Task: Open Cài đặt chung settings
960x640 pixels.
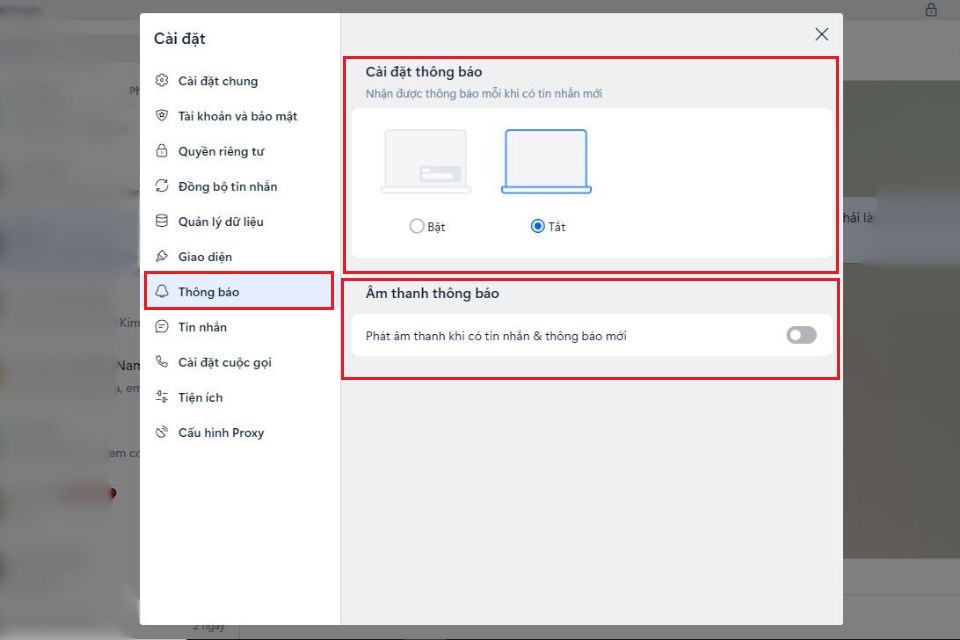Action: [239, 81]
